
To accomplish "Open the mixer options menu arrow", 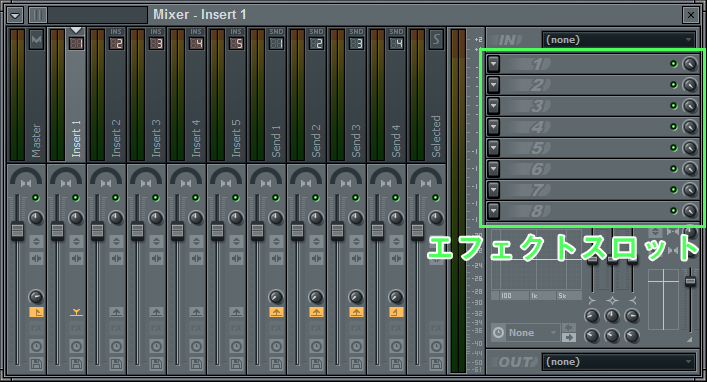I will (x=15, y=15).
